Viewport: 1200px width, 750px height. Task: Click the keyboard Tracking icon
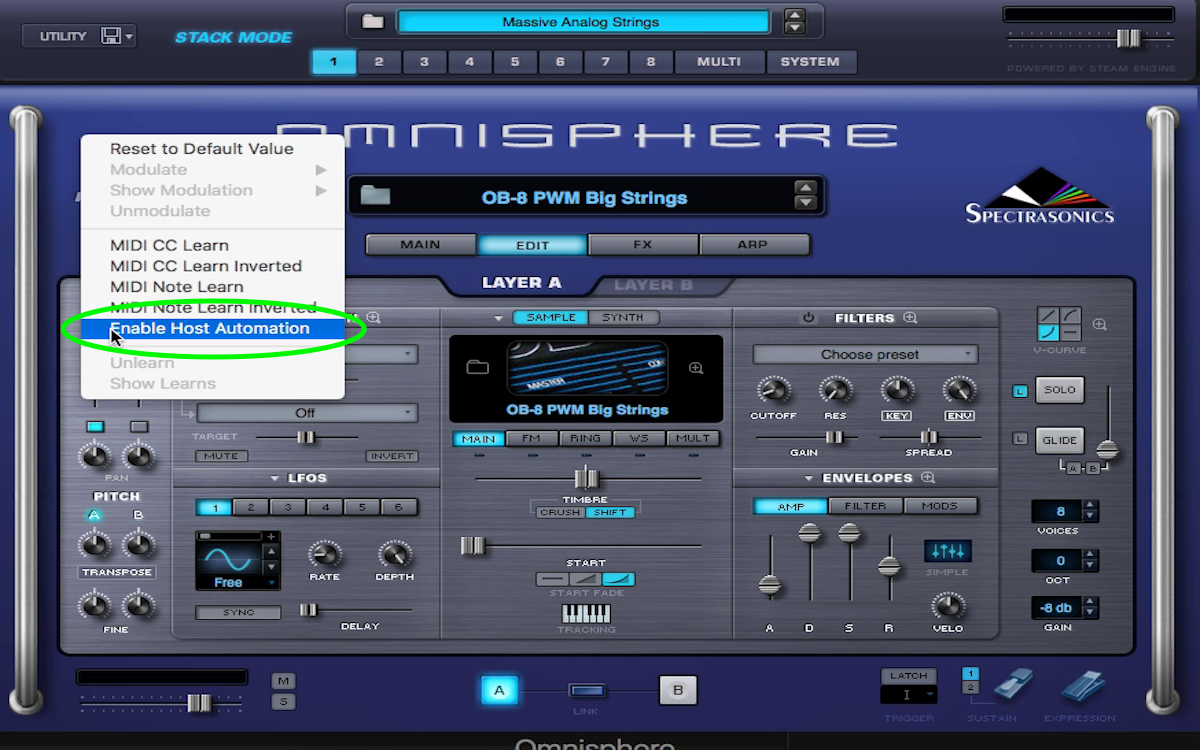586,613
